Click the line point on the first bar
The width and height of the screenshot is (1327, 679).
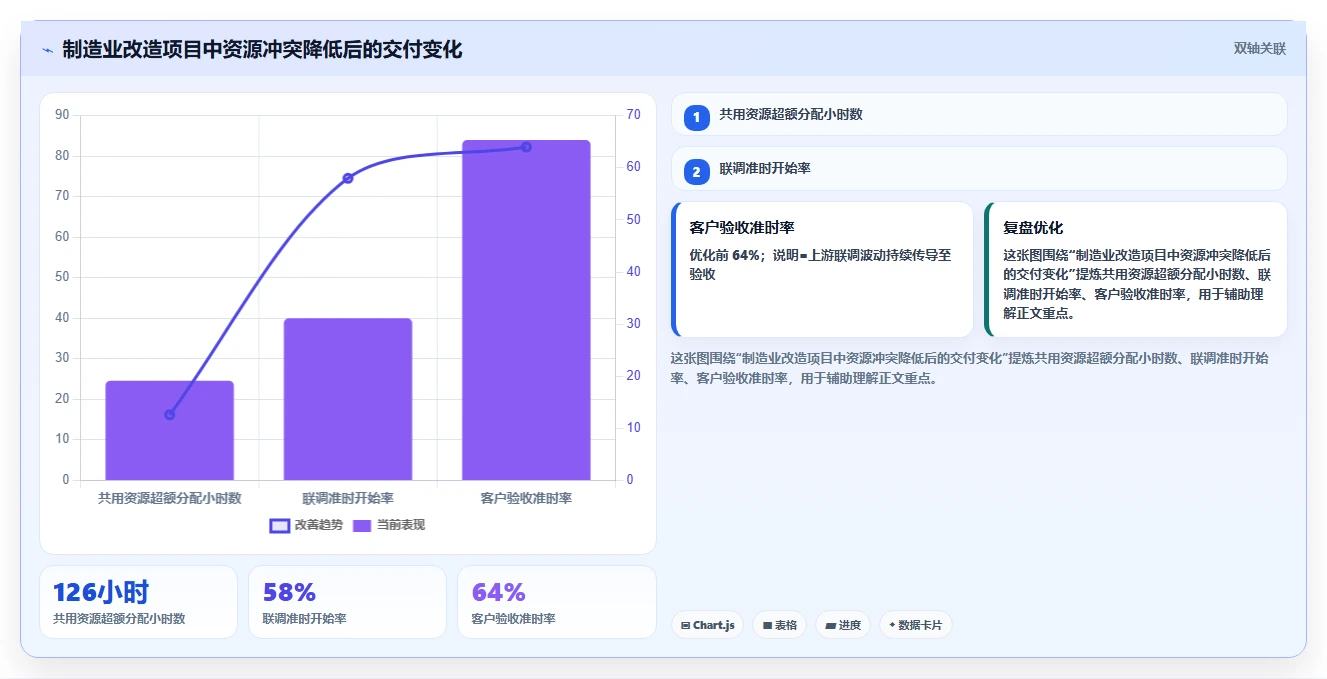(x=170, y=414)
